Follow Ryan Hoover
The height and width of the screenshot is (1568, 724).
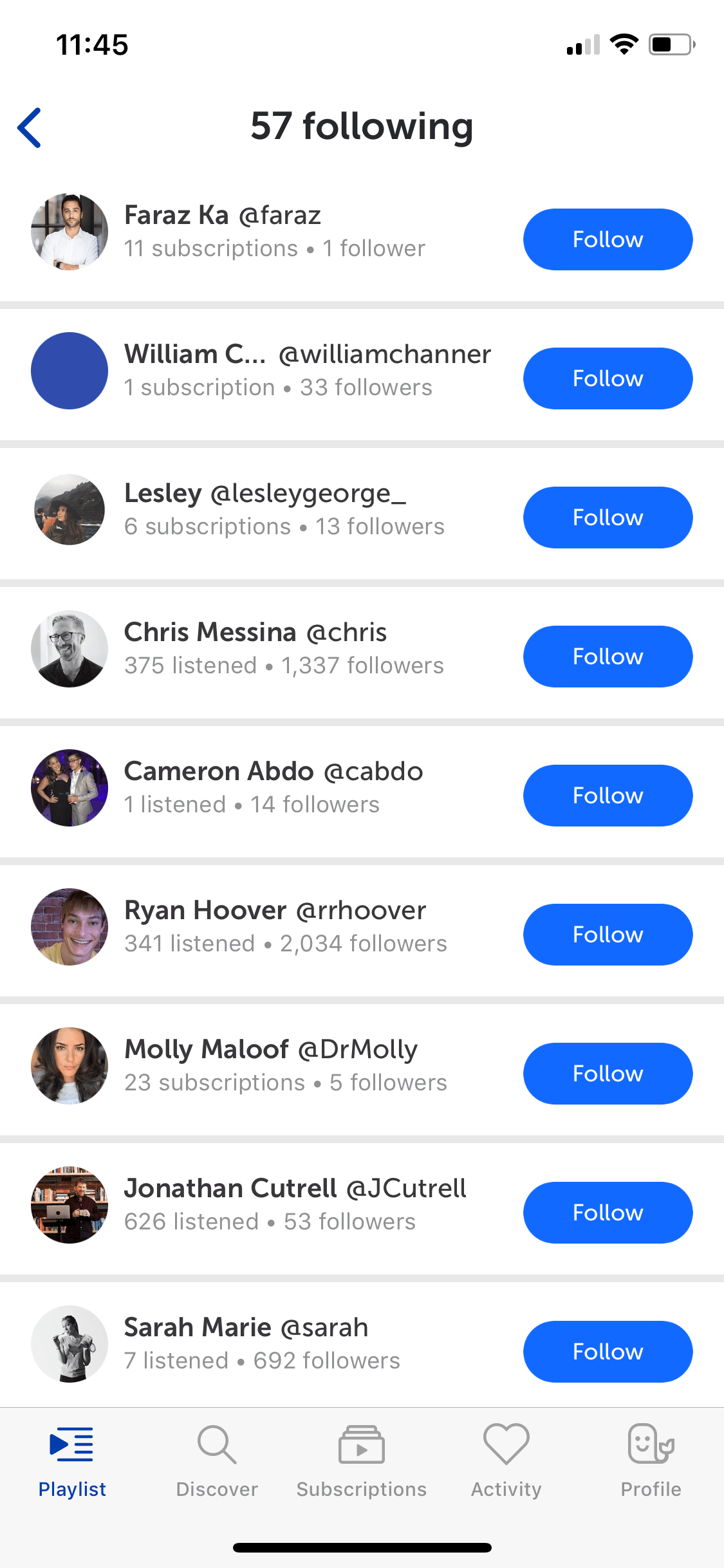[608, 935]
